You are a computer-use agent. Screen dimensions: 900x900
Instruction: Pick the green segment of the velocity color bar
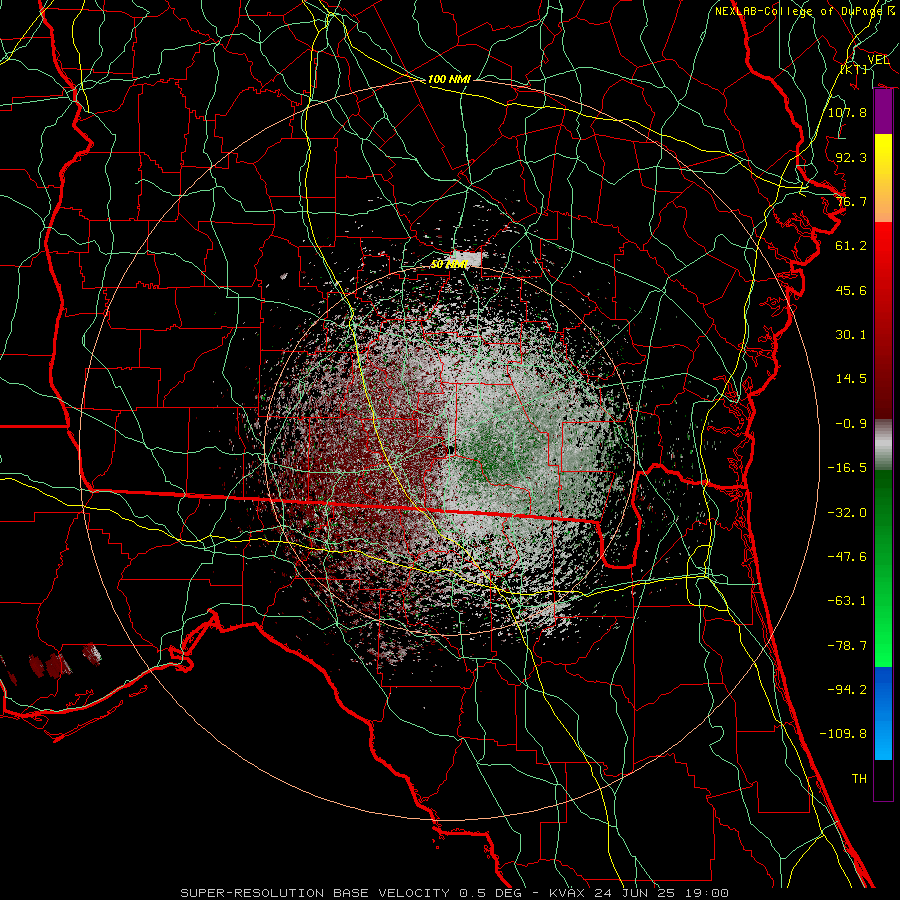coord(883,568)
